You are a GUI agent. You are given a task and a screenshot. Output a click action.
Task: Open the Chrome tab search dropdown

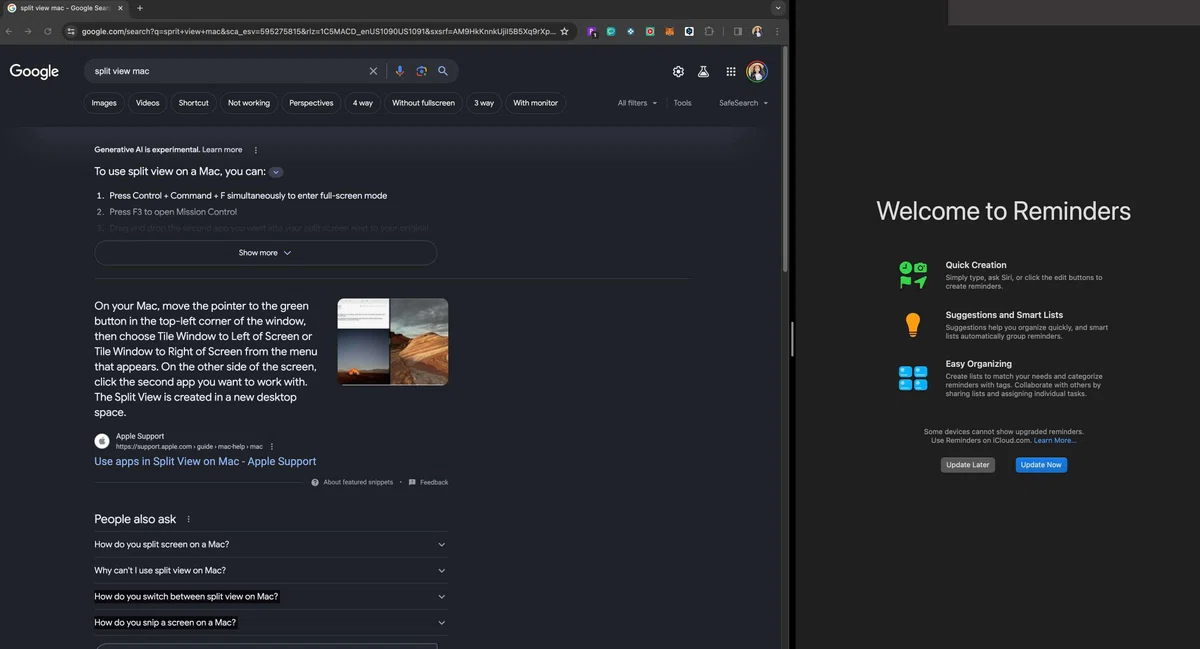coord(778,8)
